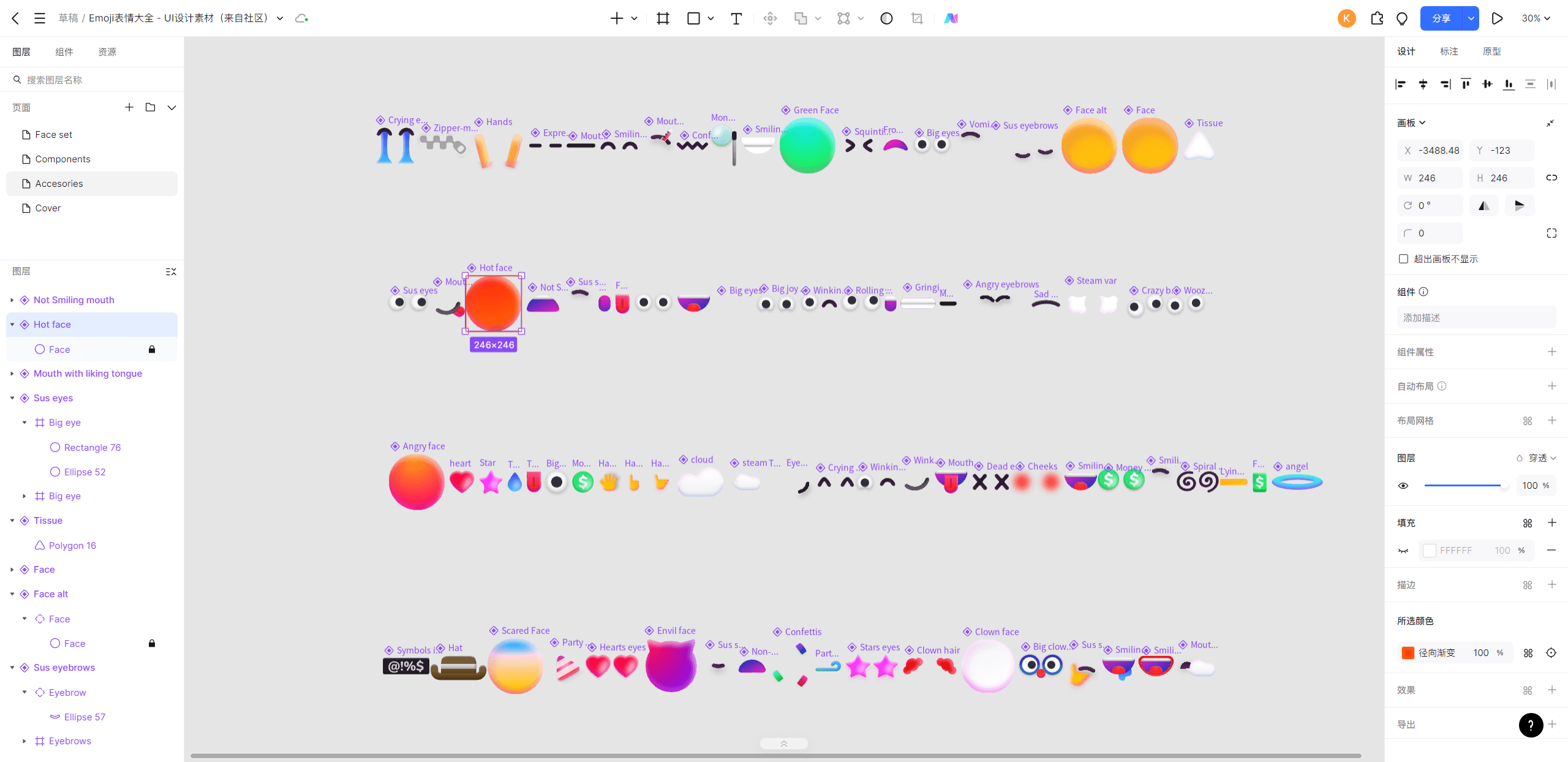Image resolution: width=1568 pixels, height=762 pixels.
Task: Toggle fill visibility for FFFFFF fill
Action: pos(1403,551)
